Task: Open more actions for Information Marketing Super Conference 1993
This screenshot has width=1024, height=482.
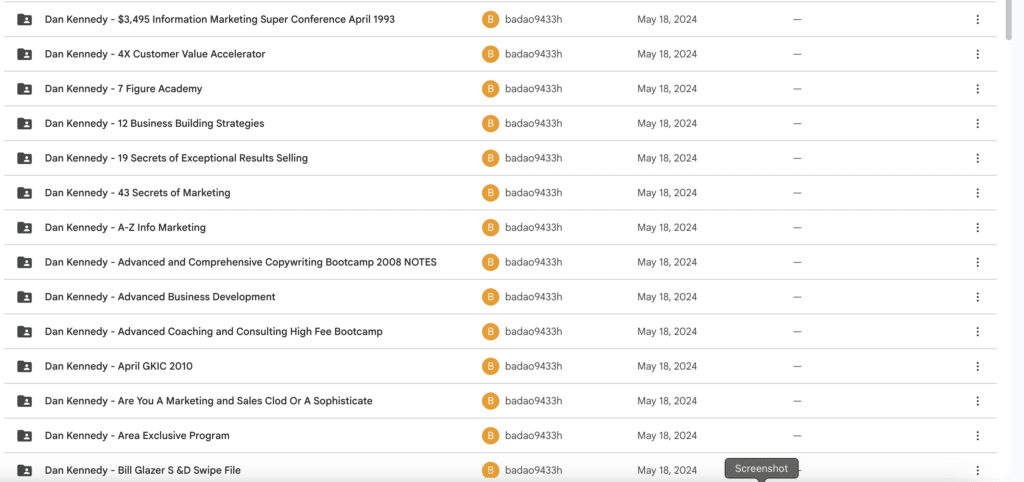Action: (977, 20)
